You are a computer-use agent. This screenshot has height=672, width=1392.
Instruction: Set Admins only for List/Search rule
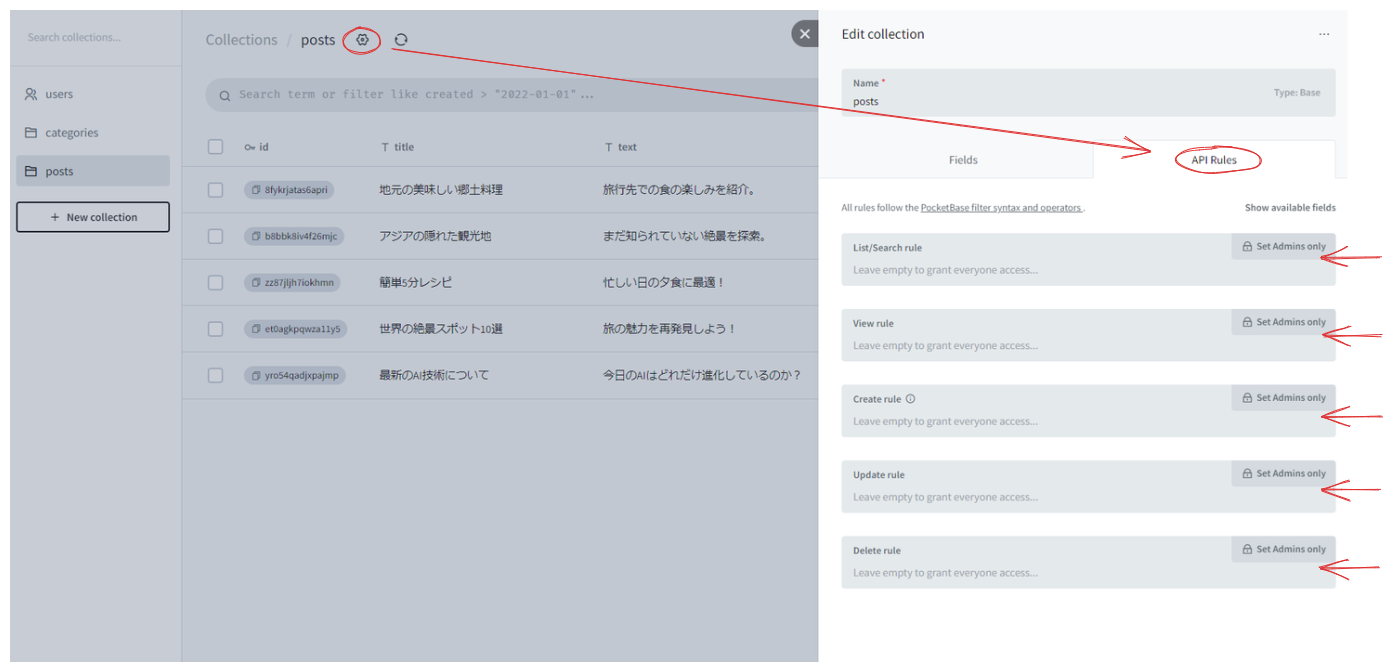[x=1284, y=247]
